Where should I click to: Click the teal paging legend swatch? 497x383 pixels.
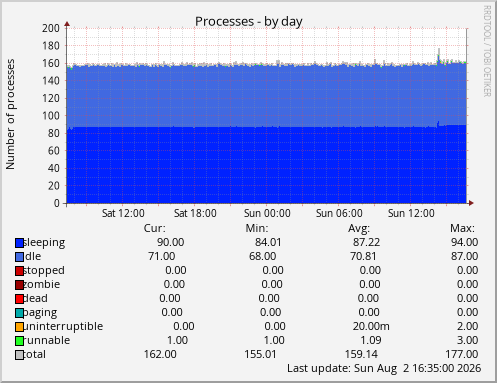click(19, 313)
